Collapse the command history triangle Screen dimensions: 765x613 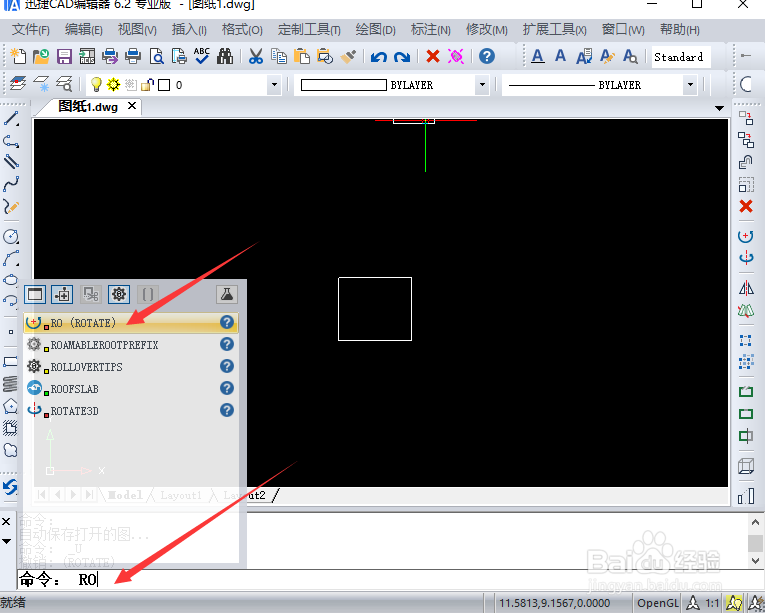tap(6, 541)
